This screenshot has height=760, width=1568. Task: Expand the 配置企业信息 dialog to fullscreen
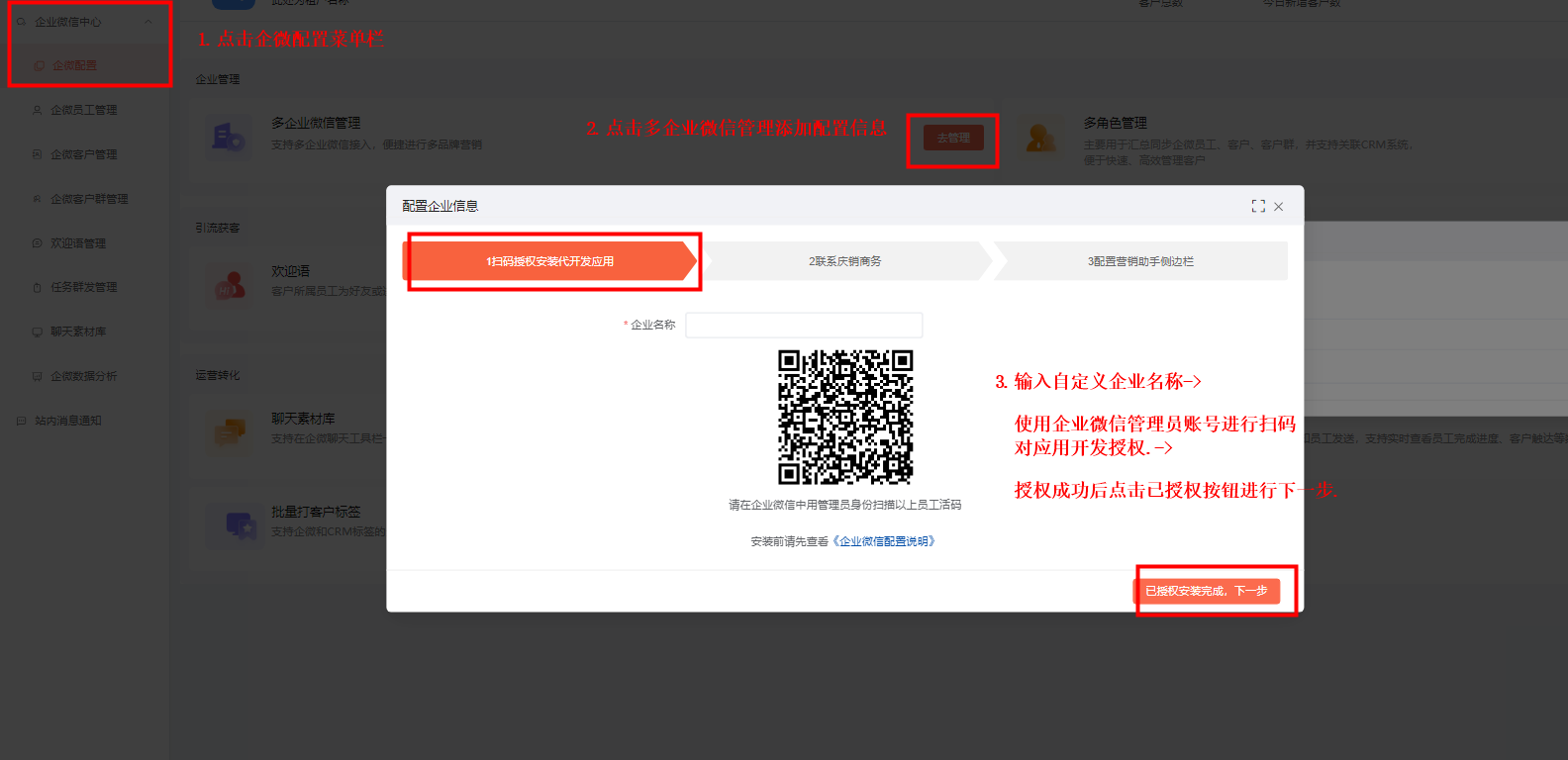[1258, 206]
